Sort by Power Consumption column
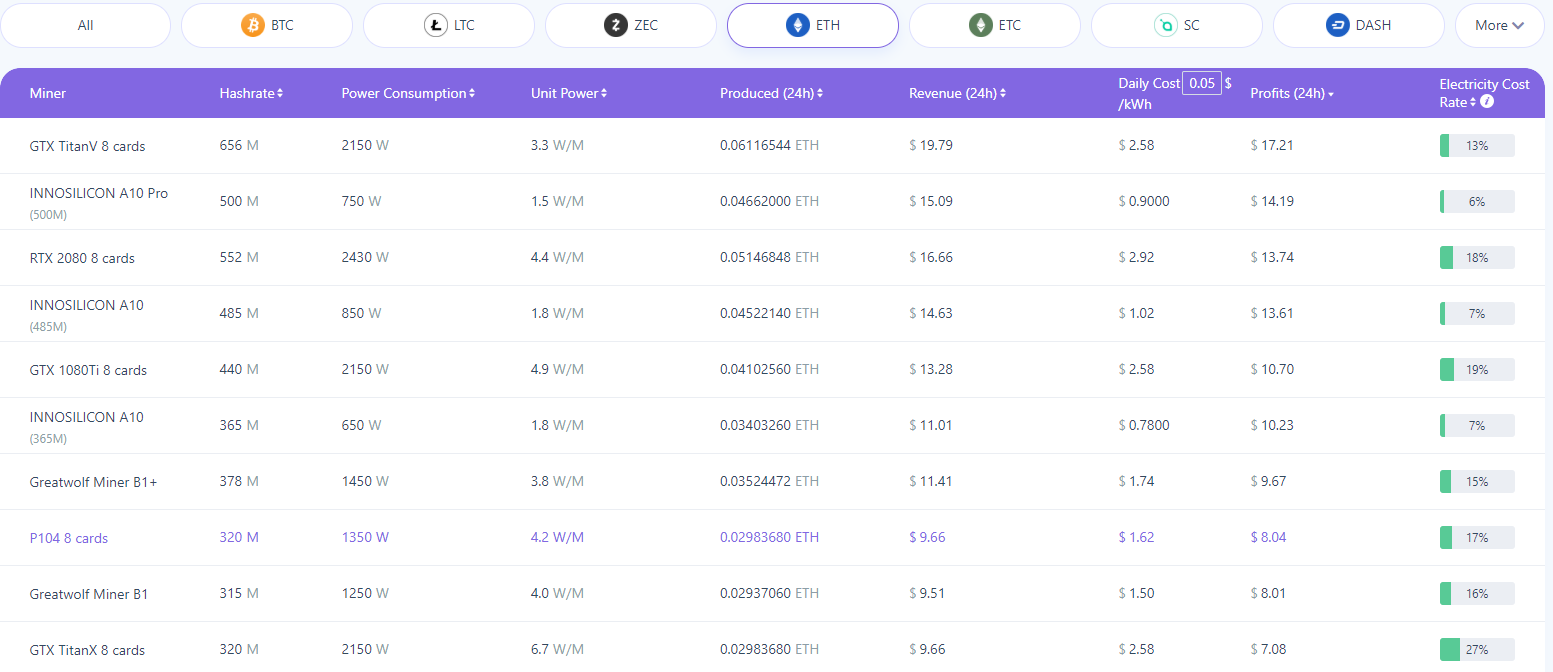The width and height of the screenshot is (1553, 672). coord(470,92)
